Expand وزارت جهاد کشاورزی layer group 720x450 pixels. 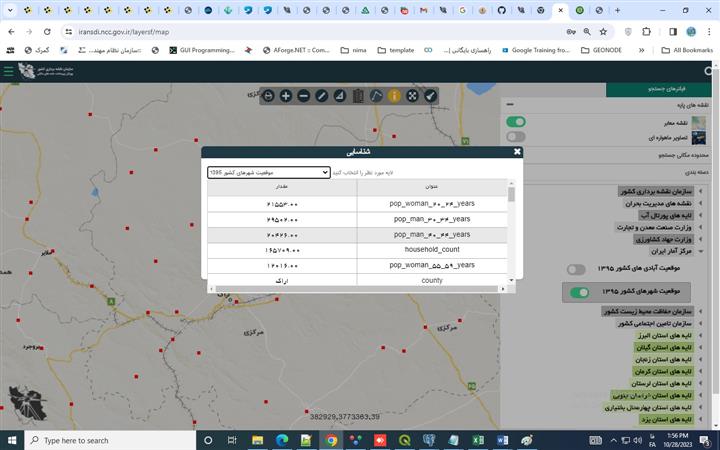tap(702, 239)
